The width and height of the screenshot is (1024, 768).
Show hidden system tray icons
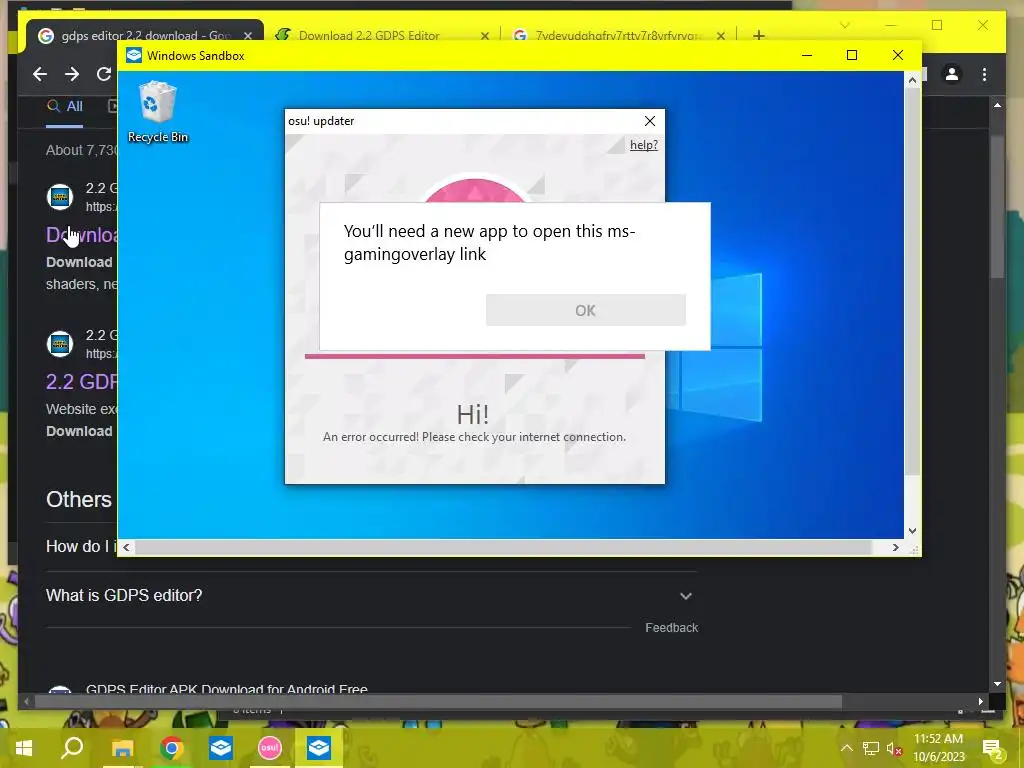click(x=846, y=748)
